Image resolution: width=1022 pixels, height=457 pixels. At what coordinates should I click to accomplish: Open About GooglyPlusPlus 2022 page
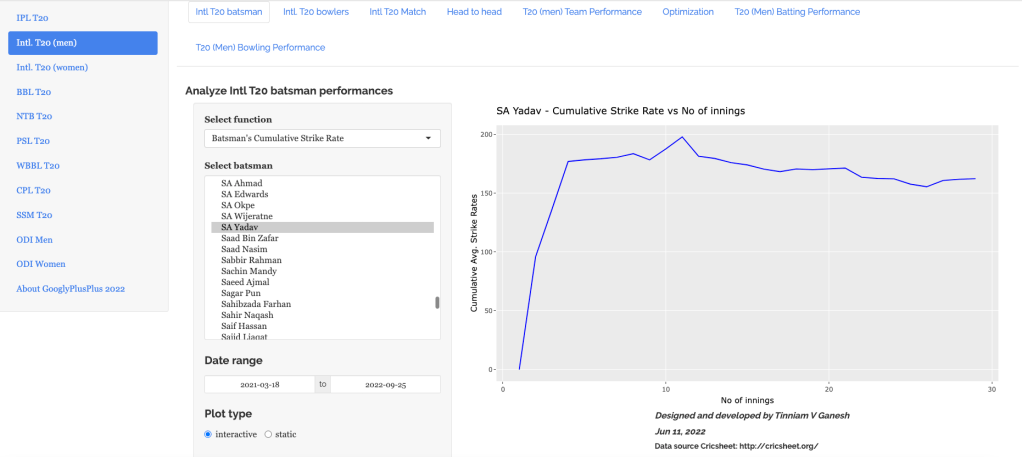[x=71, y=288]
